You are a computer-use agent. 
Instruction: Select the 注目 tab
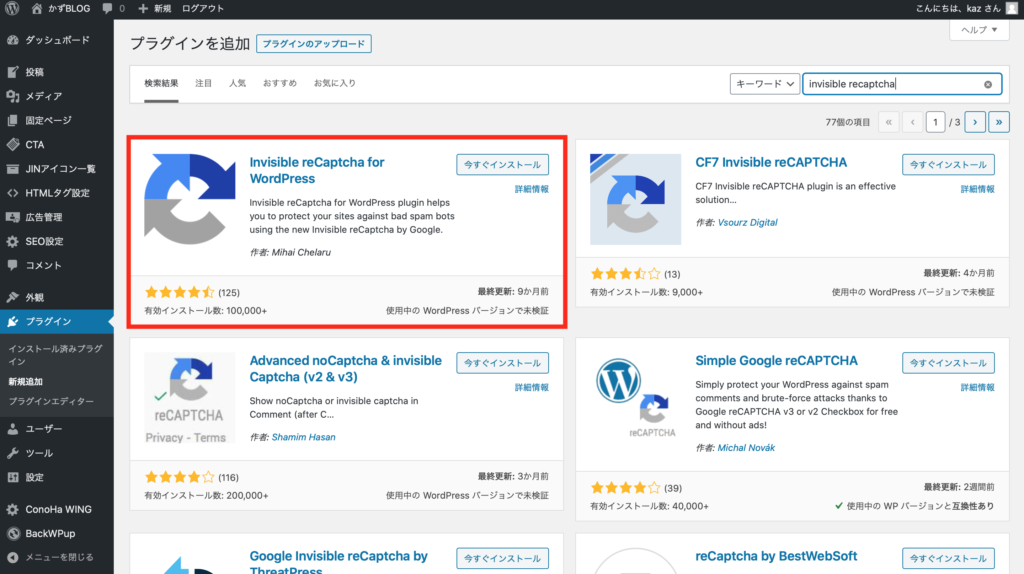(203, 84)
